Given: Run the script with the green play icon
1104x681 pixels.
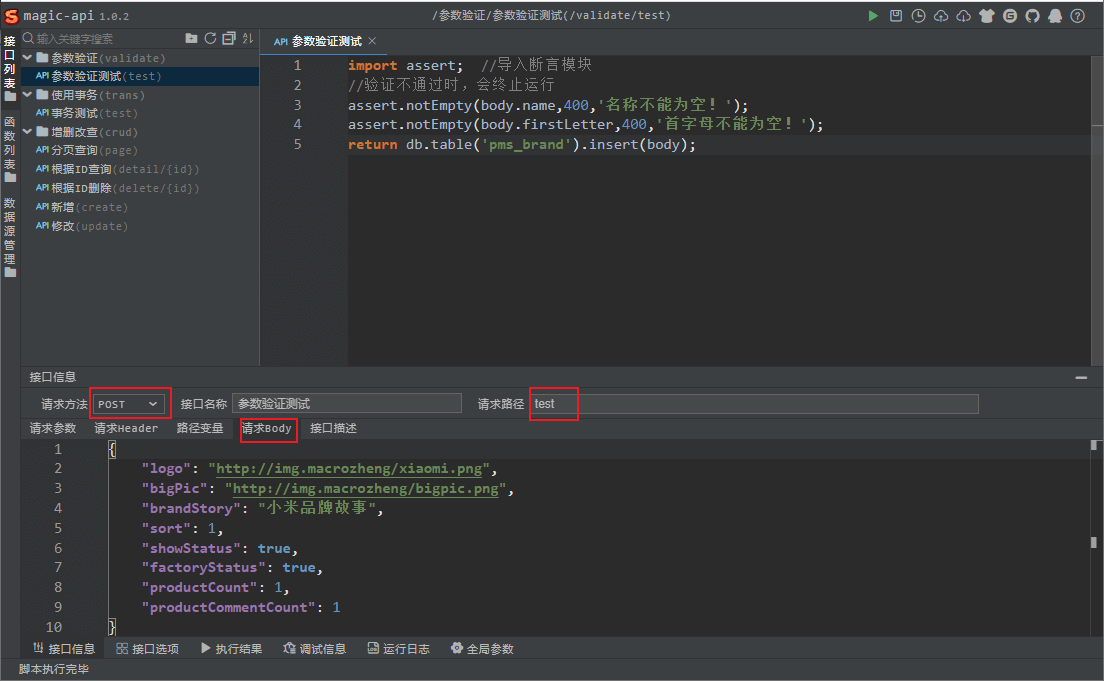Looking at the screenshot, I should pos(873,15).
